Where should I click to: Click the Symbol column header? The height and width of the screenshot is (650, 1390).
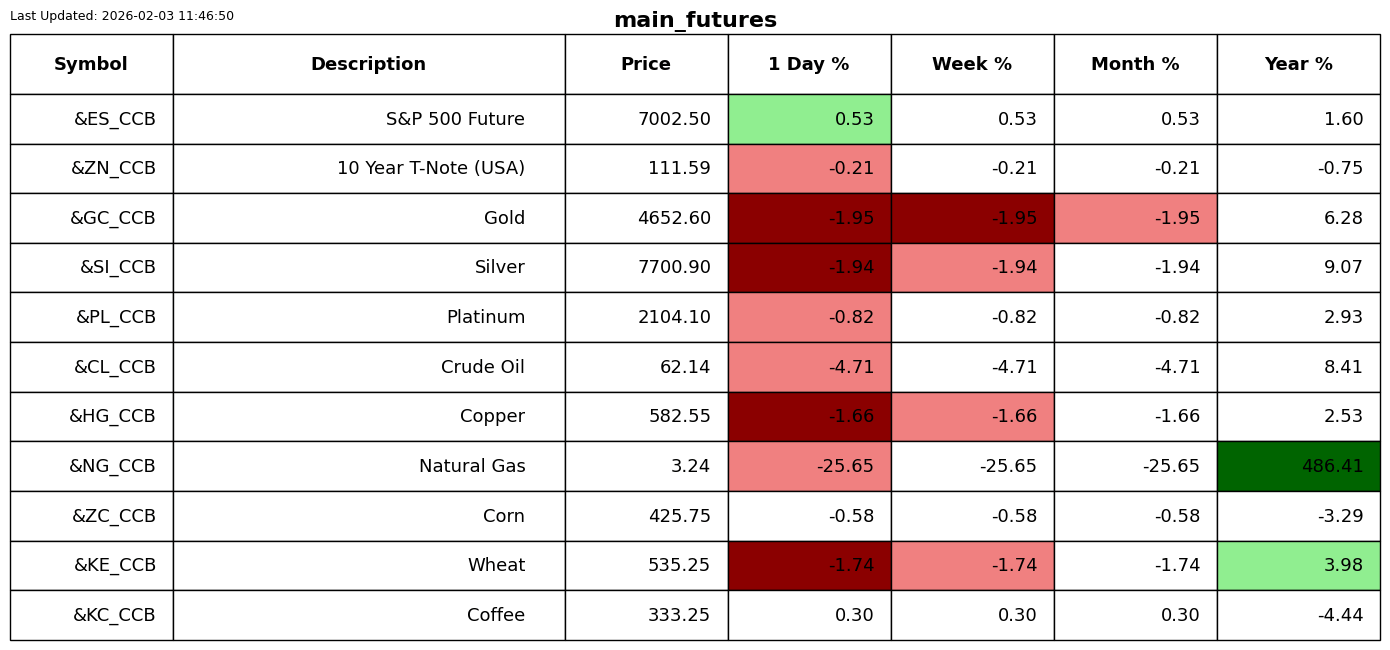click(x=91, y=64)
